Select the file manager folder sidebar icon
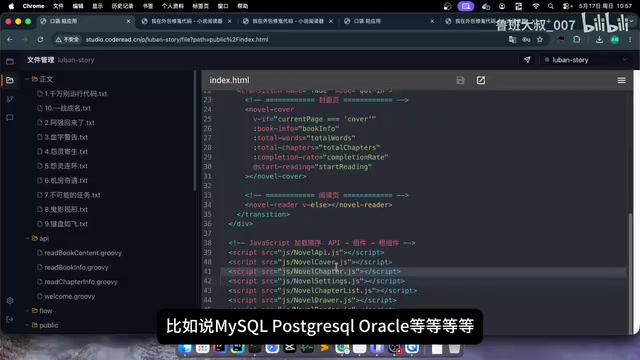This screenshot has height=360, width=640. coord(10,80)
